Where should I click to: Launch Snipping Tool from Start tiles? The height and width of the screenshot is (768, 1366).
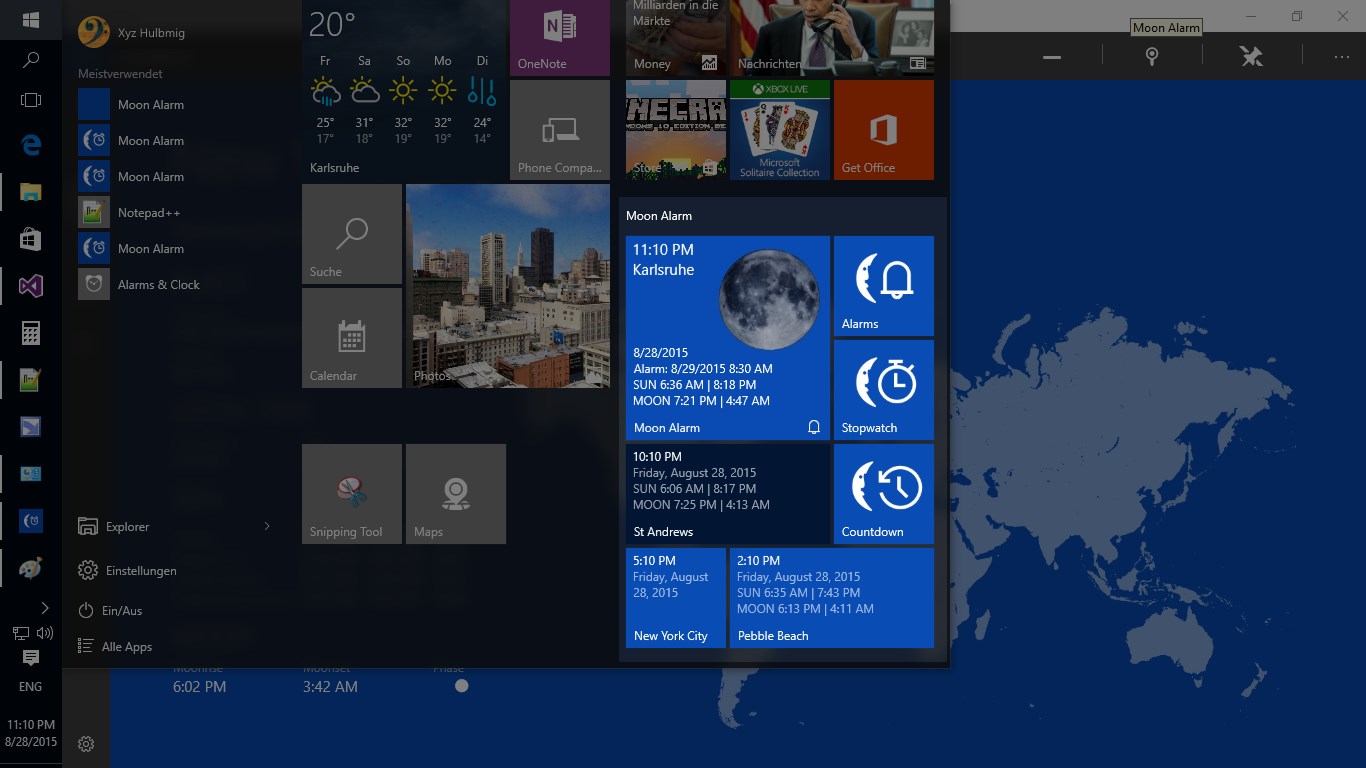pos(351,494)
